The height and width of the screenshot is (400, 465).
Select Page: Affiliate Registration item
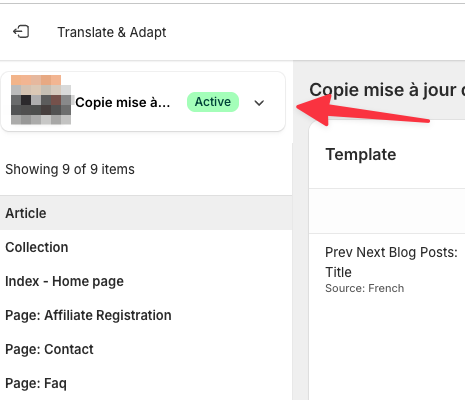tap(146, 315)
